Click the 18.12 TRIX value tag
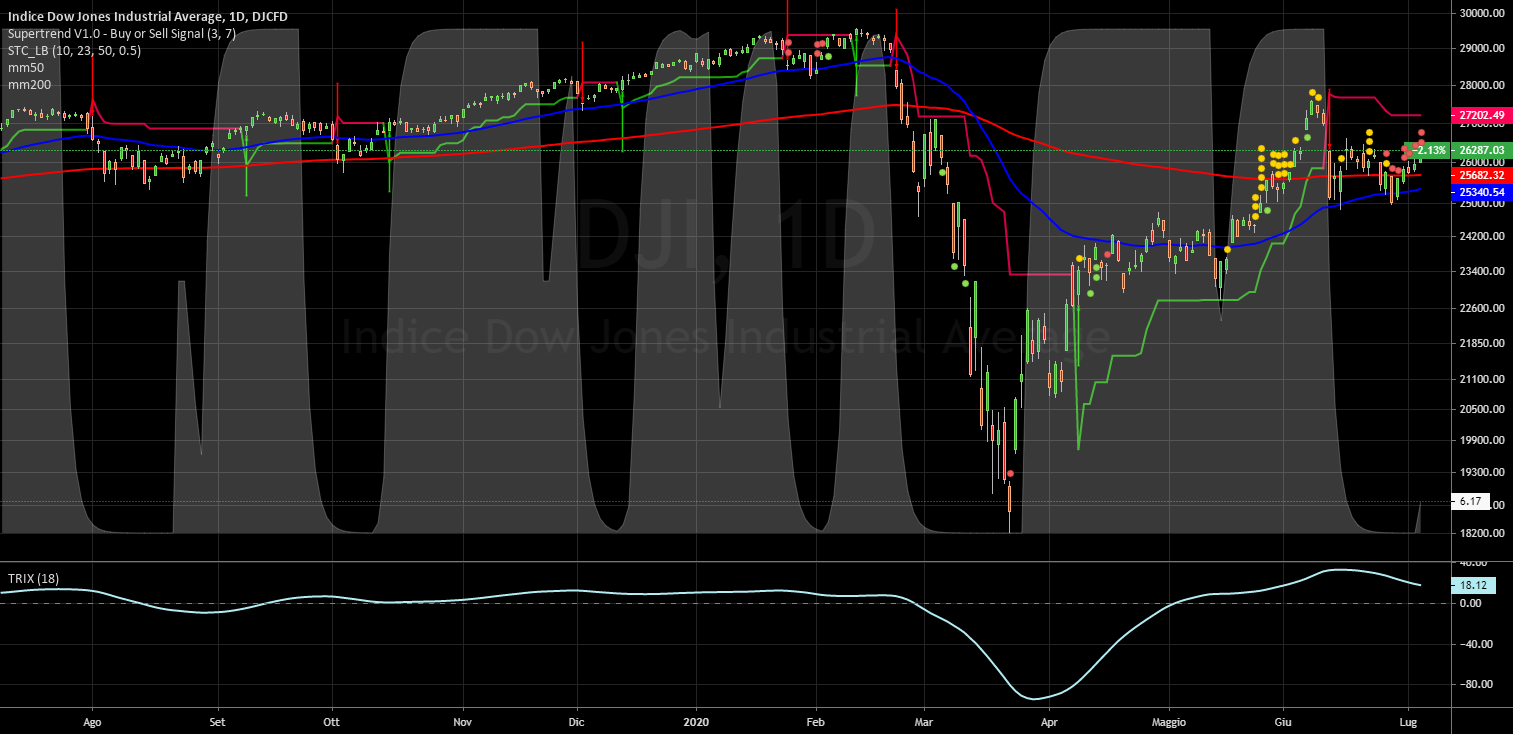This screenshot has width=1513, height=734. (1471, 585)
